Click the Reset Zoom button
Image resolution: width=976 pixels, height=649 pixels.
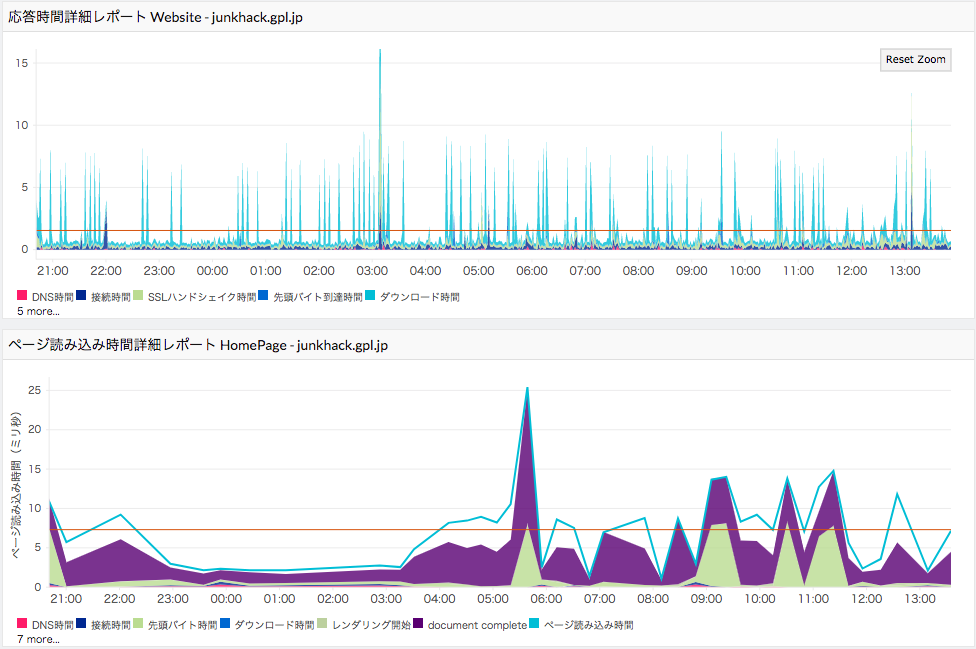(915, 60)
